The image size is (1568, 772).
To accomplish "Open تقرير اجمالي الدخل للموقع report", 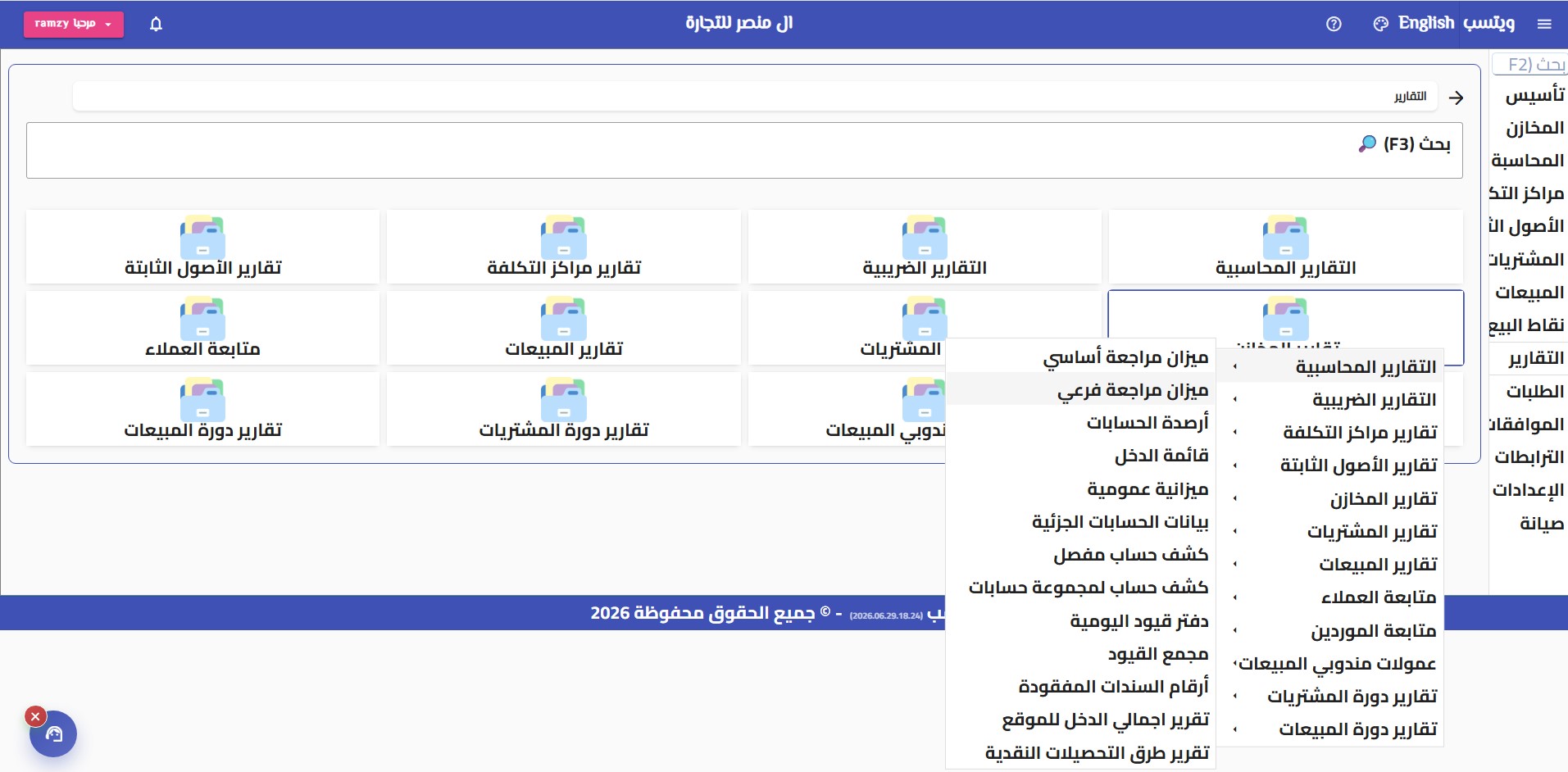I will pyautogui.click(x=1080, y=720).
